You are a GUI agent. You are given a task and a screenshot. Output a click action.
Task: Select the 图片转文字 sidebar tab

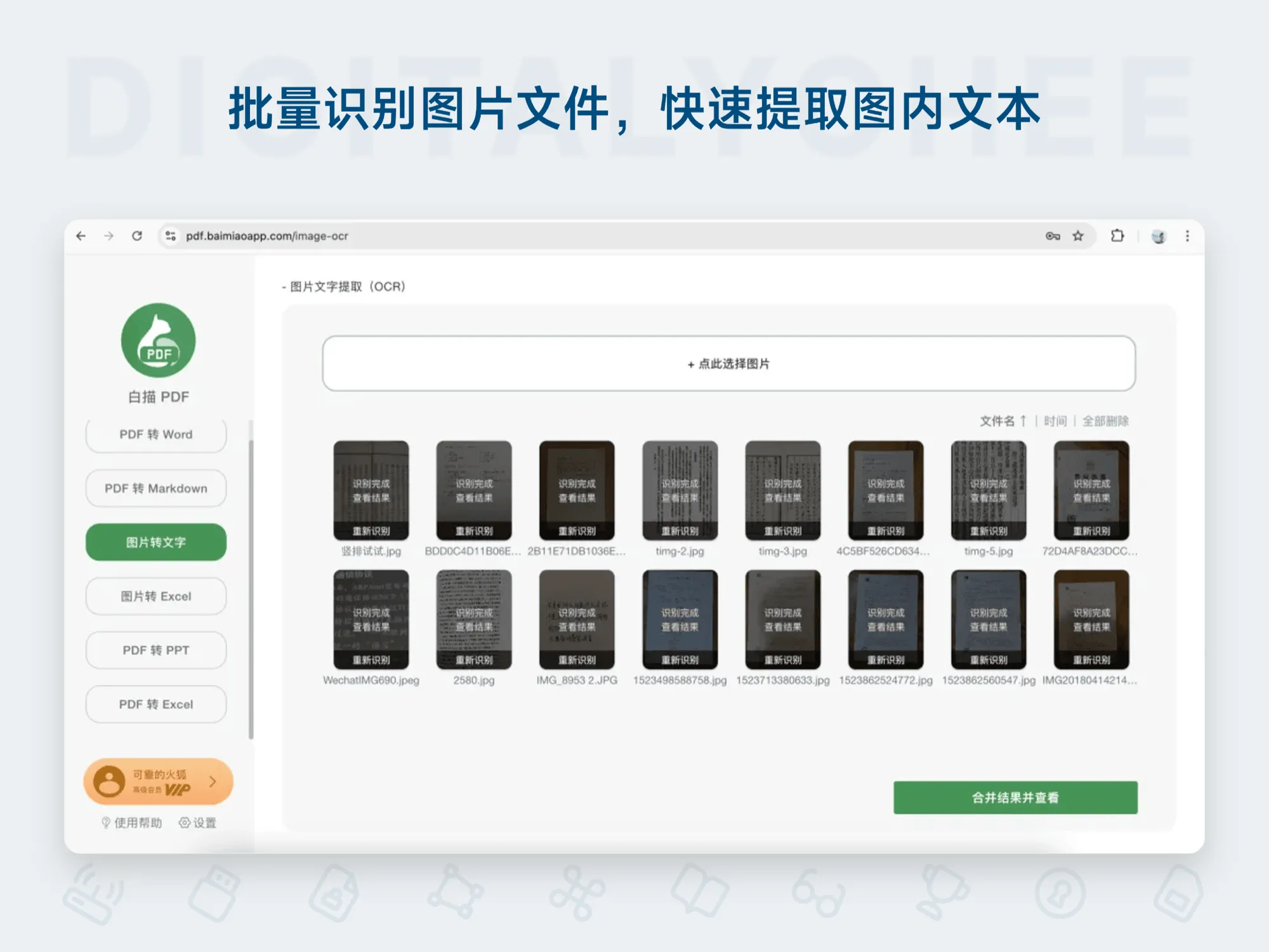pos(155,542)
